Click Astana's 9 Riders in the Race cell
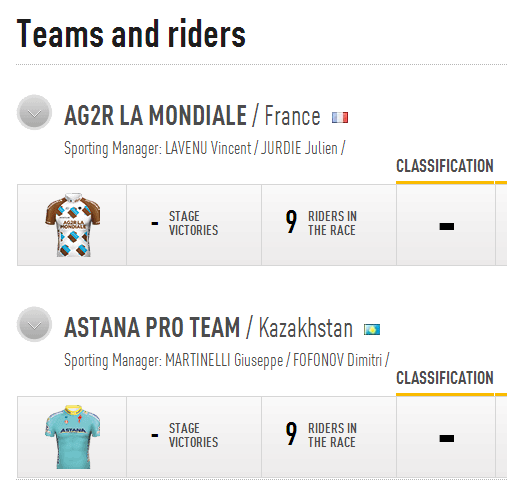507x500 pixels. [x=329, y=437]
